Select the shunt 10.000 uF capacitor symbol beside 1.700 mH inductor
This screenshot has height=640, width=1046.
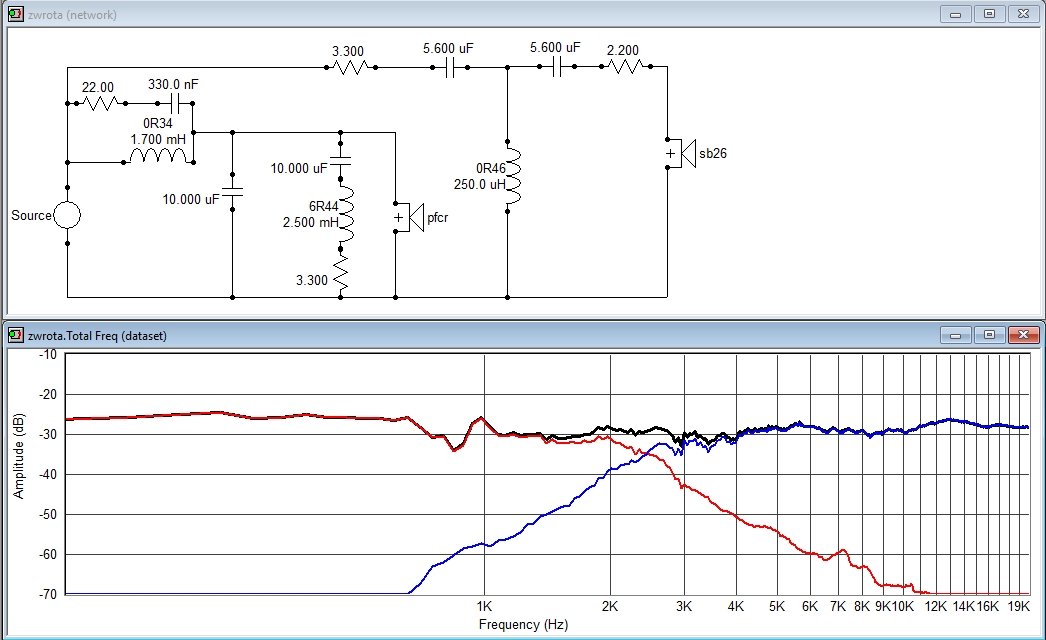pos(232,192)
